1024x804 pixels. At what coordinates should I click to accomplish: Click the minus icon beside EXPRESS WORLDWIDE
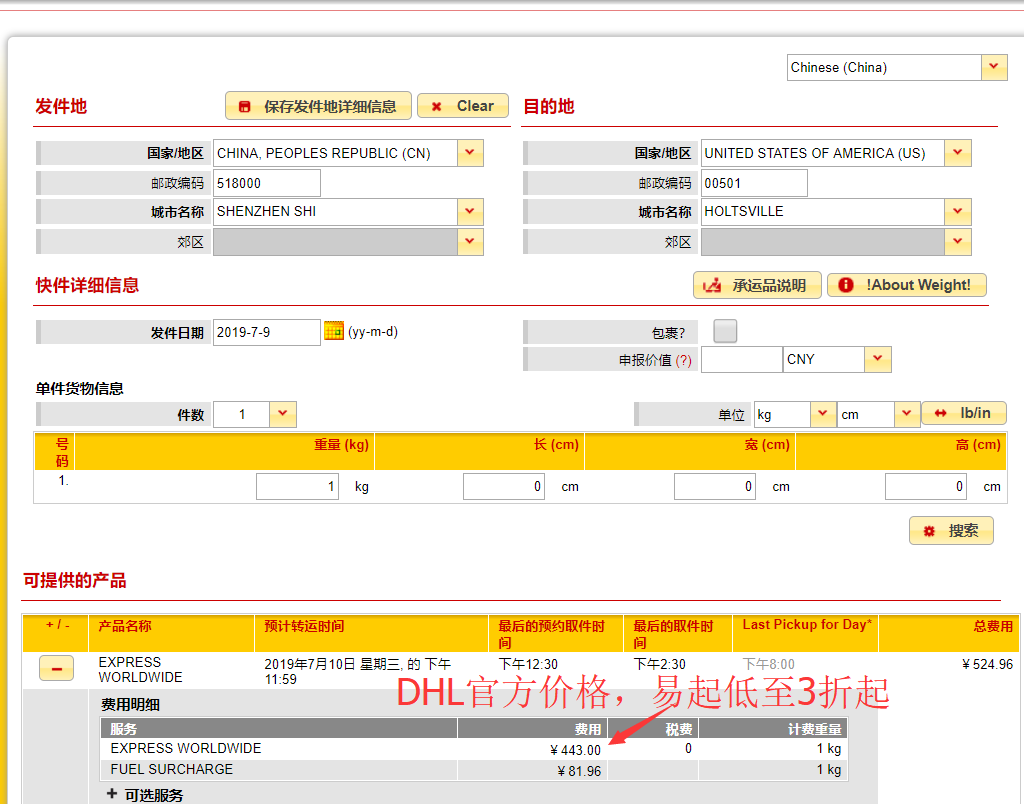click(x=56, y=667)
